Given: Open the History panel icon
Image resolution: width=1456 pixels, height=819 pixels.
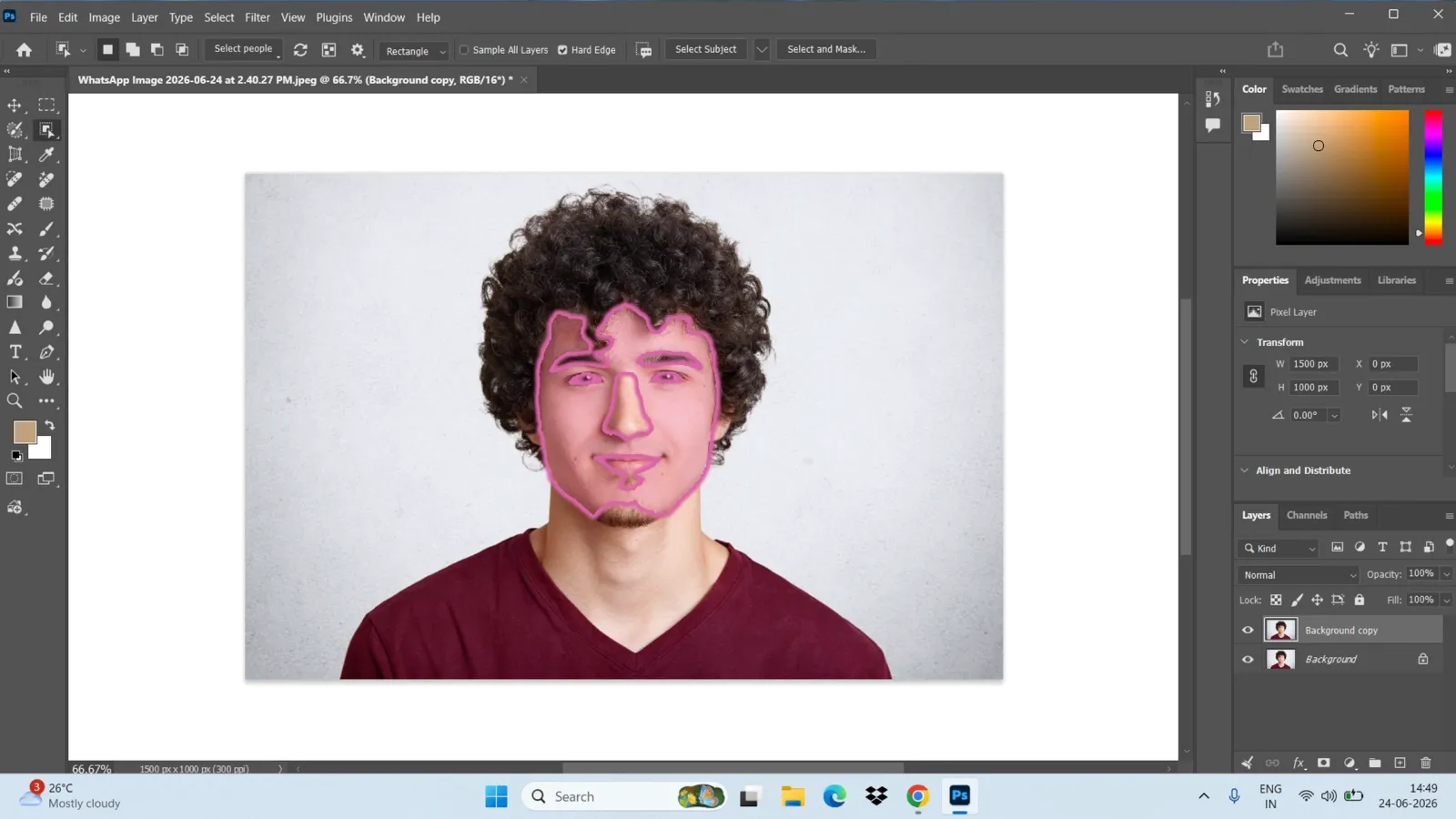Looking at the screenshot, I should tap(1212, 98).
